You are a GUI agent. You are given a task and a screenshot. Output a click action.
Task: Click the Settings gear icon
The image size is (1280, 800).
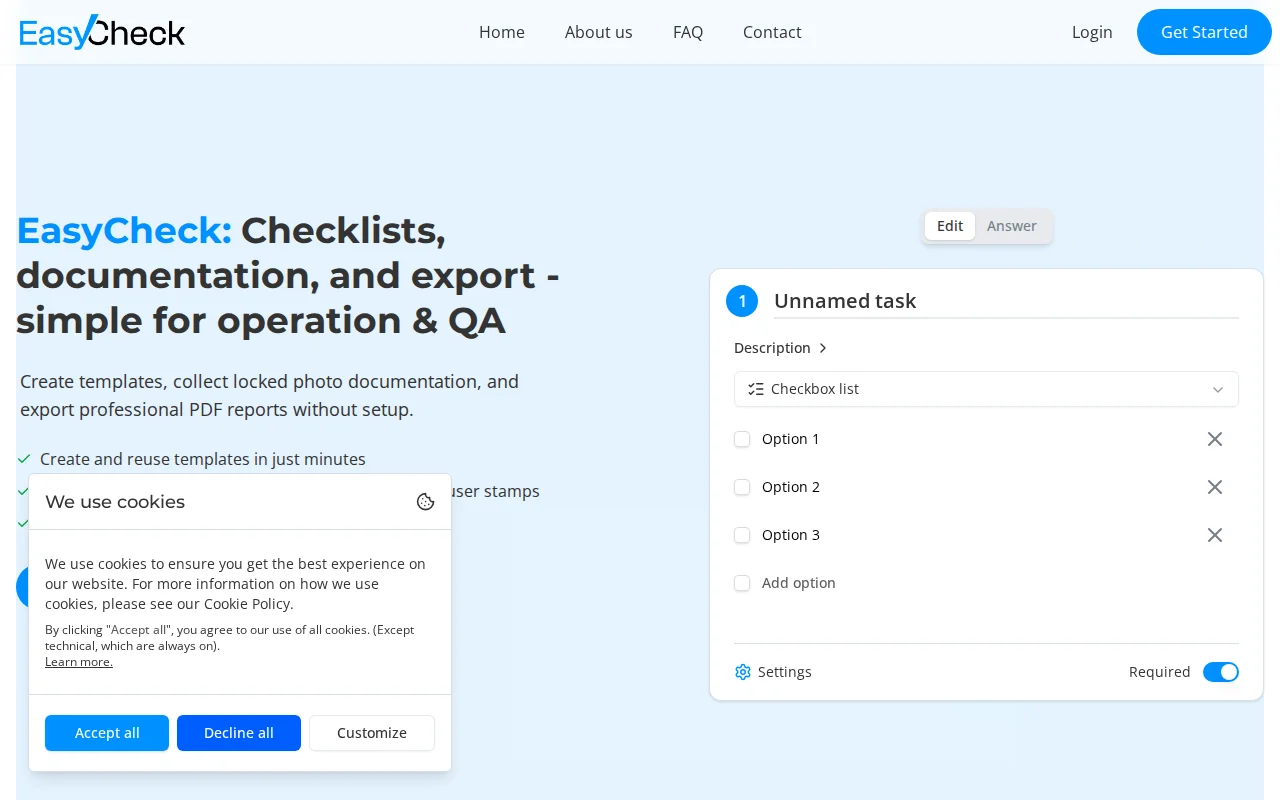pos(743,672)
